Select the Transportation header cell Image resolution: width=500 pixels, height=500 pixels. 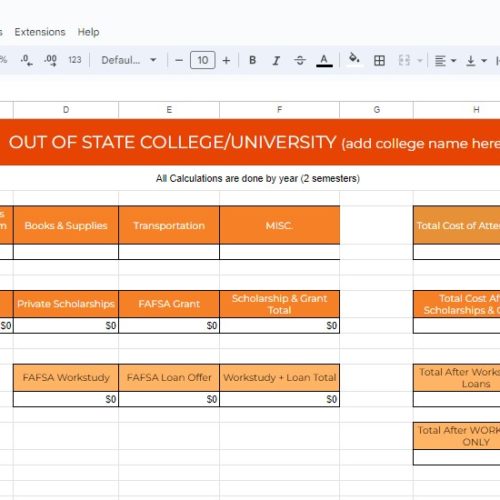tap(169, 225)
